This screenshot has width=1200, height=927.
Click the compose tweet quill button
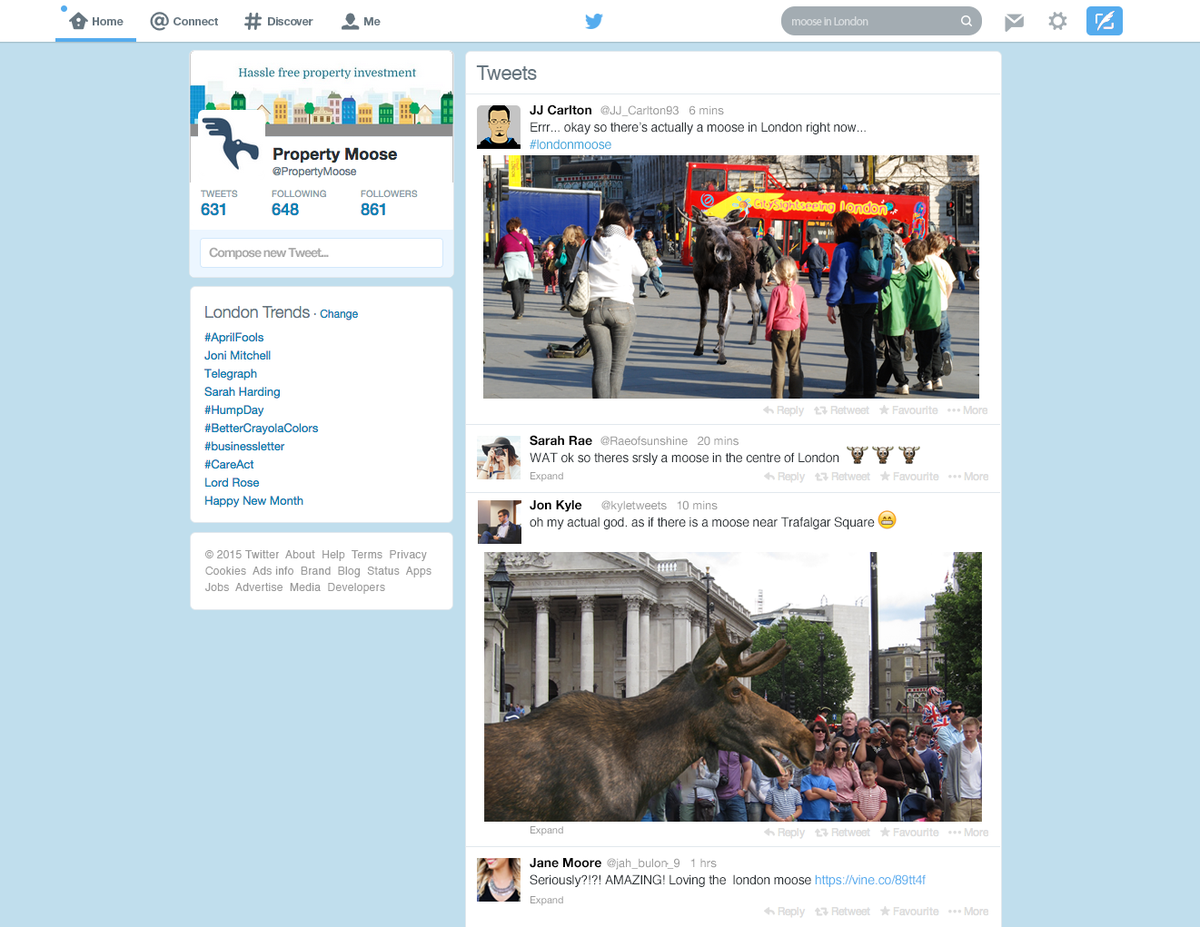click(x=1104, y=21)
